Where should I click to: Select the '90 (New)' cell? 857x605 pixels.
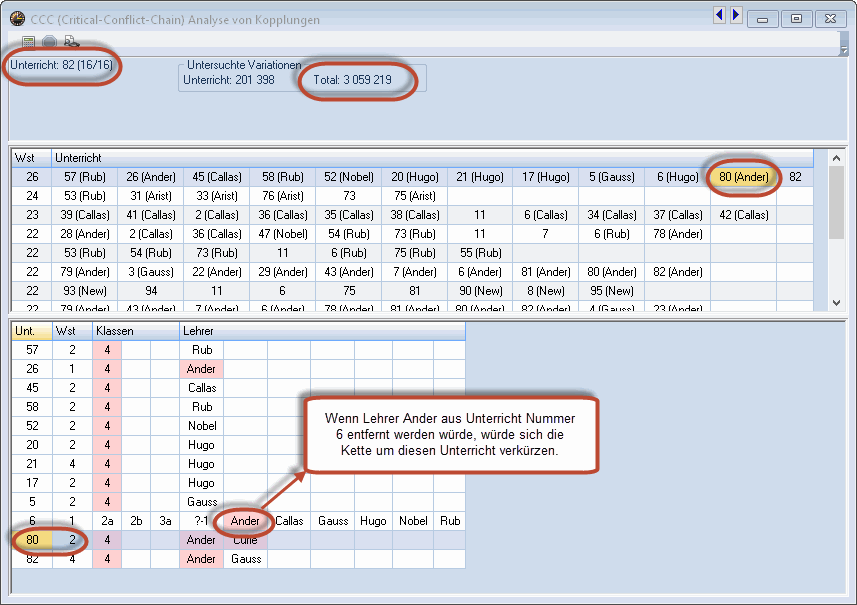click(480, 291)
